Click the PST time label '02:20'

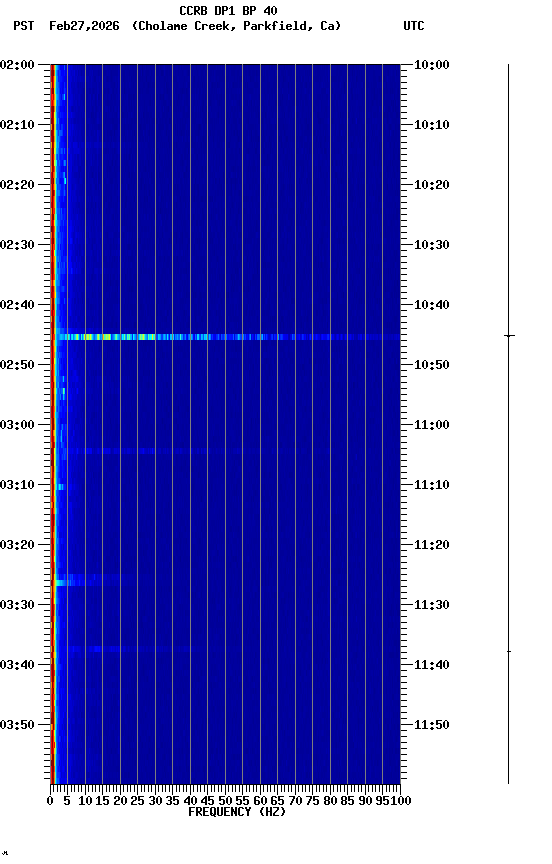(x=17, y=185)
